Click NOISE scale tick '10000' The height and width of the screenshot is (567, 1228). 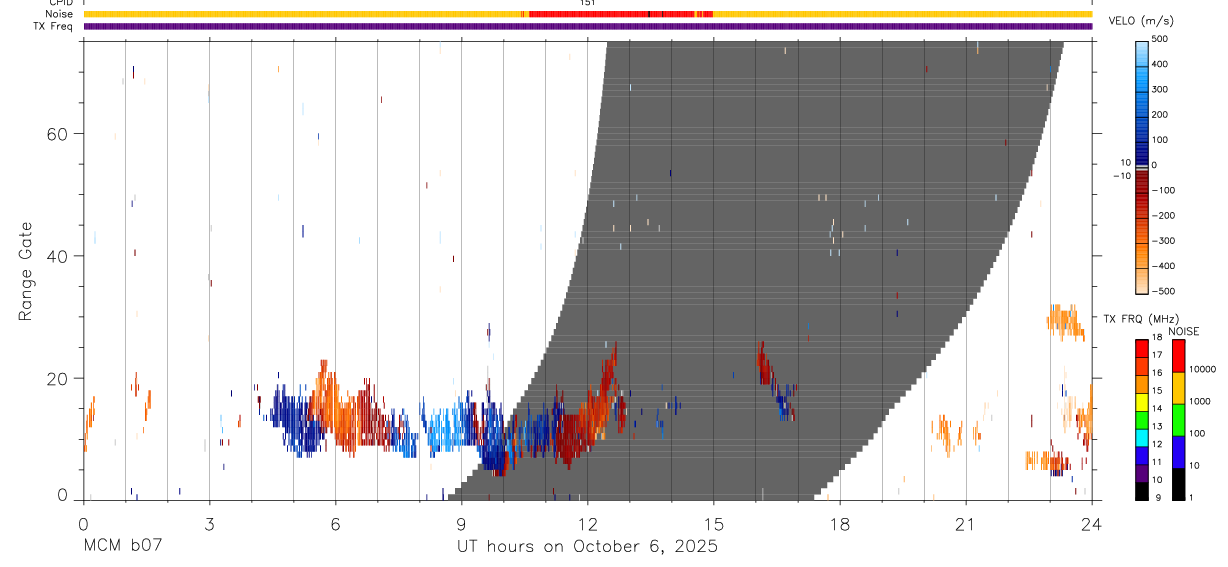point(1203,369)
